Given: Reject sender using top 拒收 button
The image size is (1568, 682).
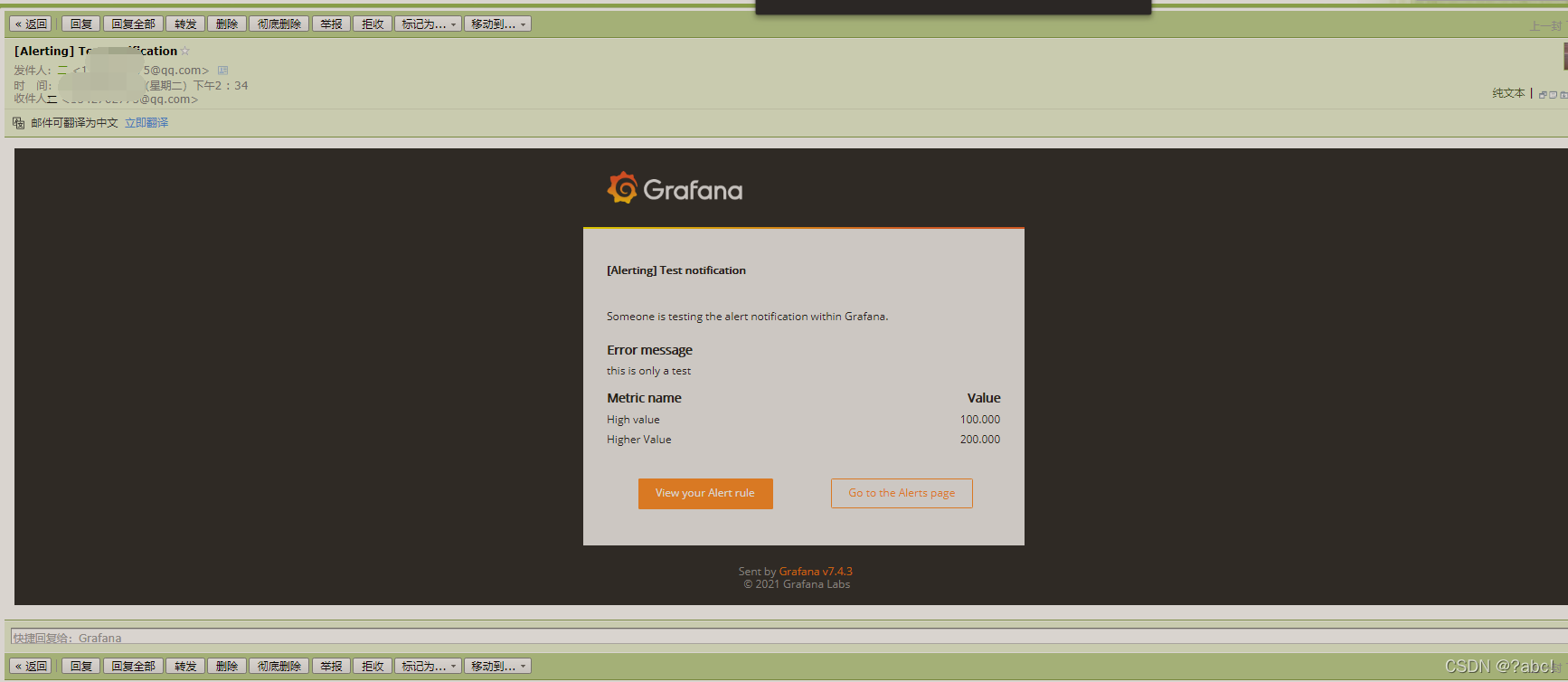Looking at the screenshot, I should [373, 24].
